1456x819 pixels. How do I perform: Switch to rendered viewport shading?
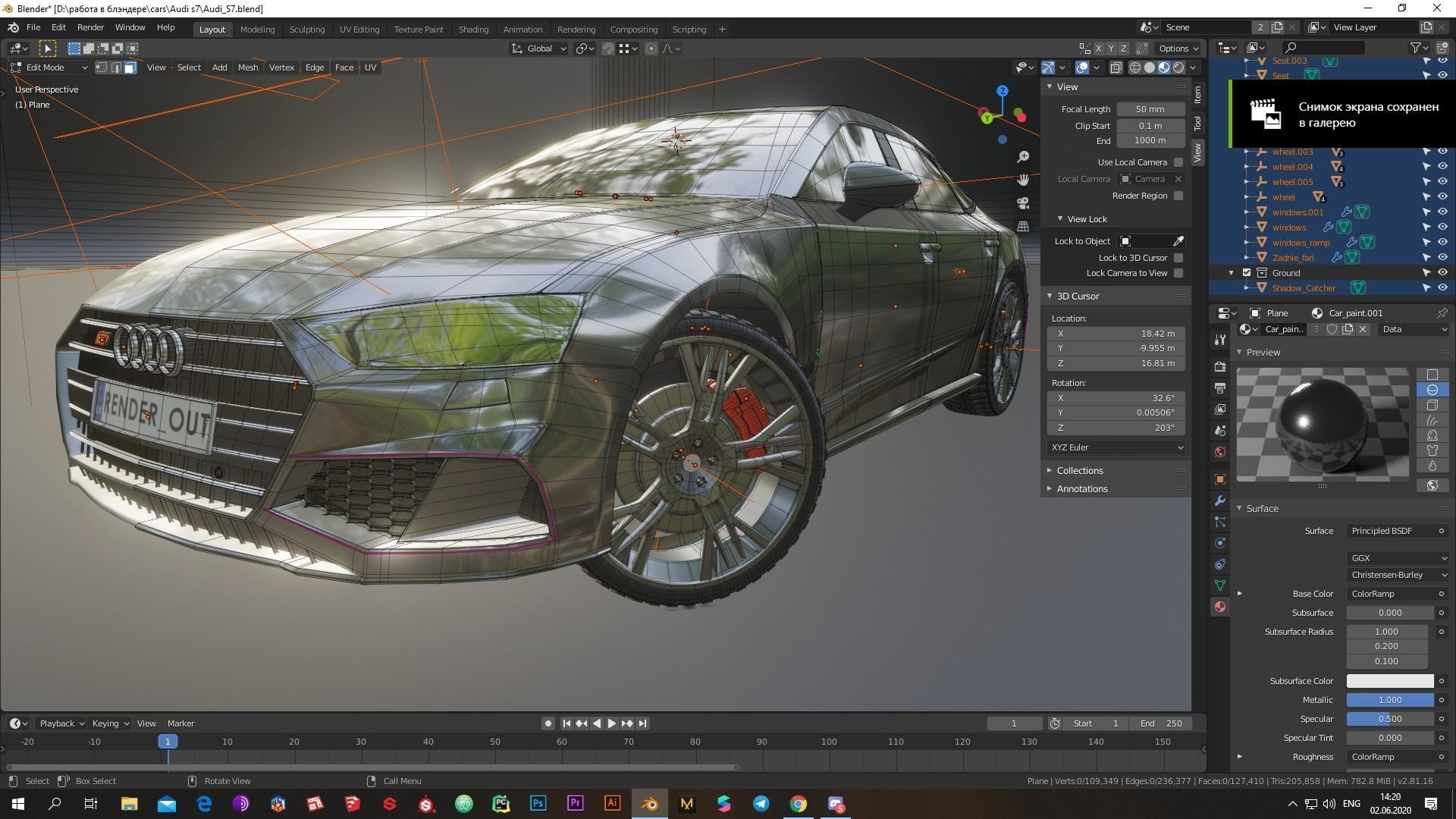tap(1178, 67)
